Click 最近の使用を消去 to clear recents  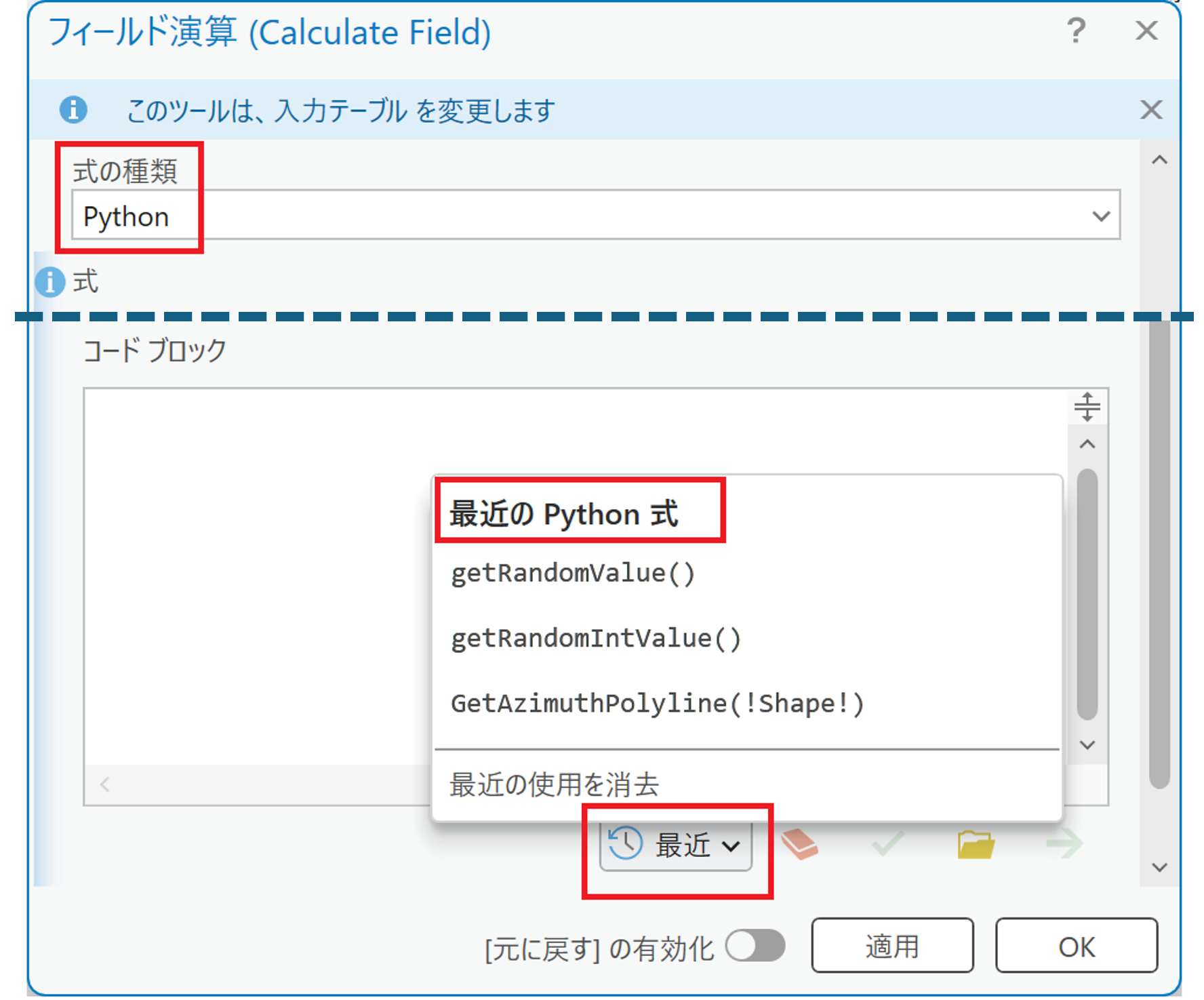pyautogui.click(x=554, y=784)
